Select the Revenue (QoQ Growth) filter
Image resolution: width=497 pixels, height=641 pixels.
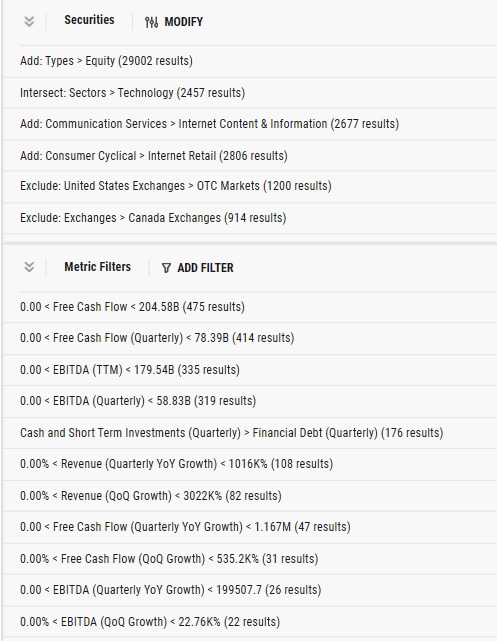pyautogui.click(x=250, y=496)
